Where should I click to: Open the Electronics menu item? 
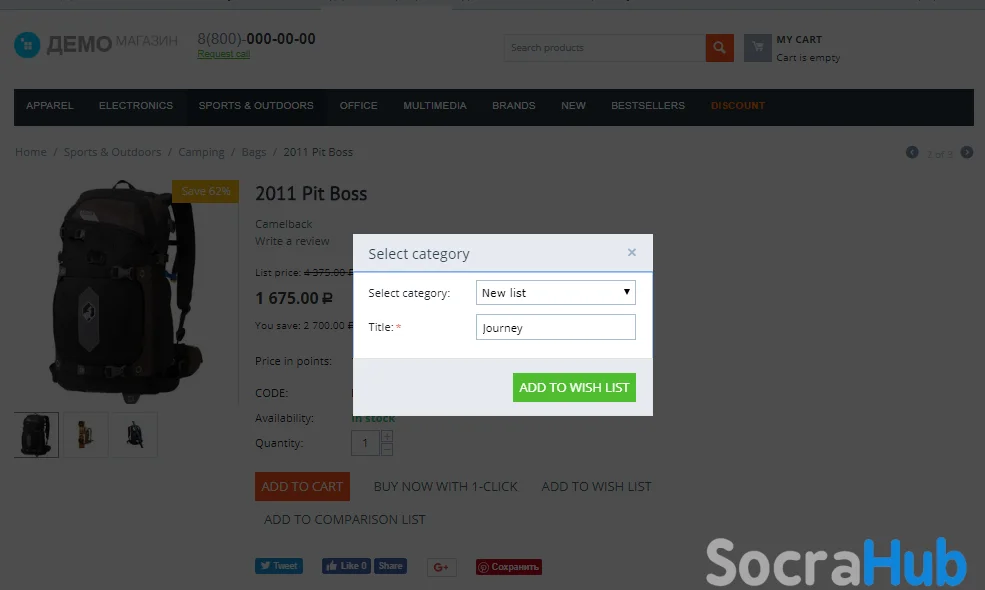(x=136, y=106)
